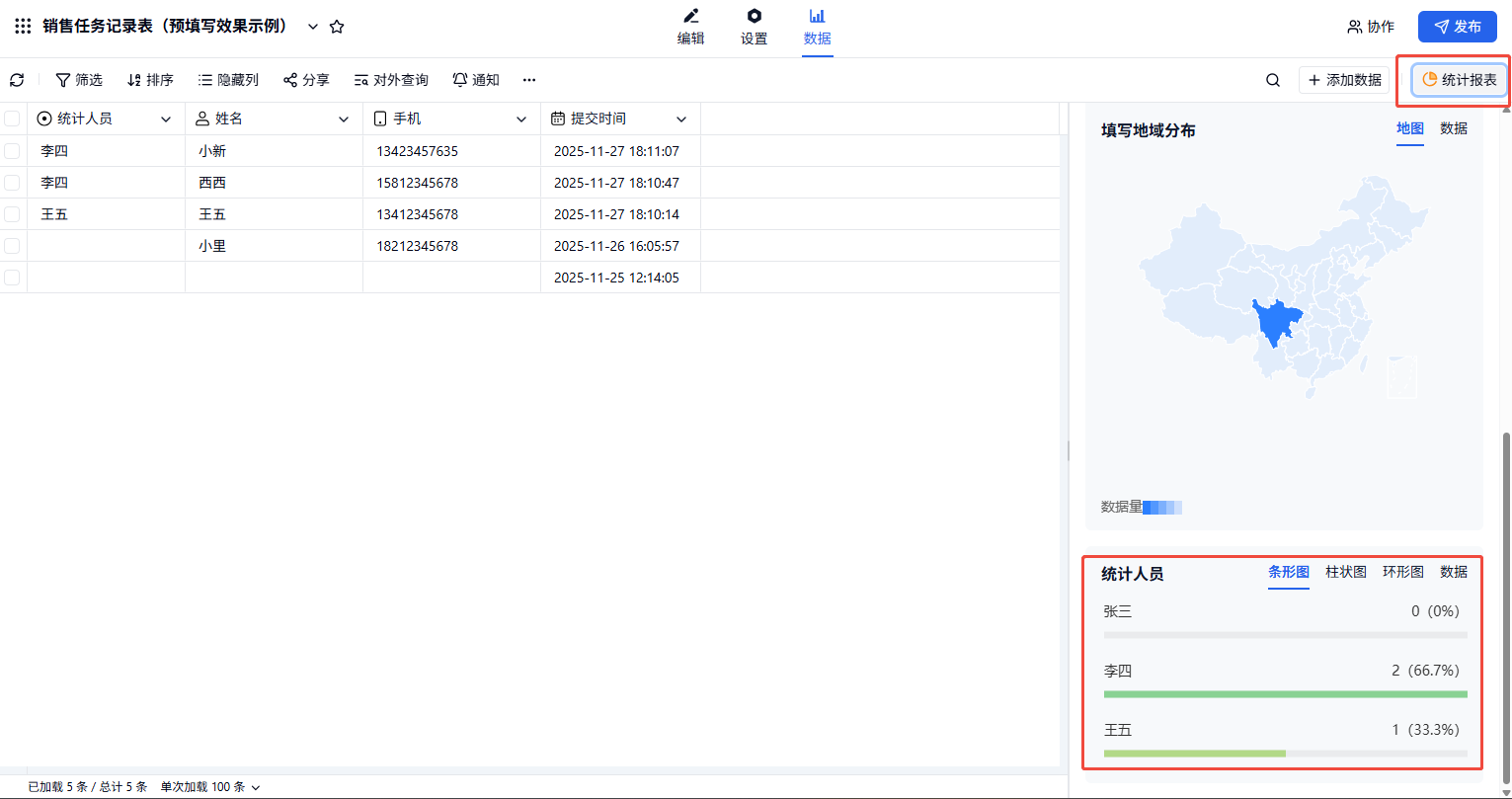Screen dimensions: 1512x799
Task: Click the 添加数据 button
Action: (1343, 80)
